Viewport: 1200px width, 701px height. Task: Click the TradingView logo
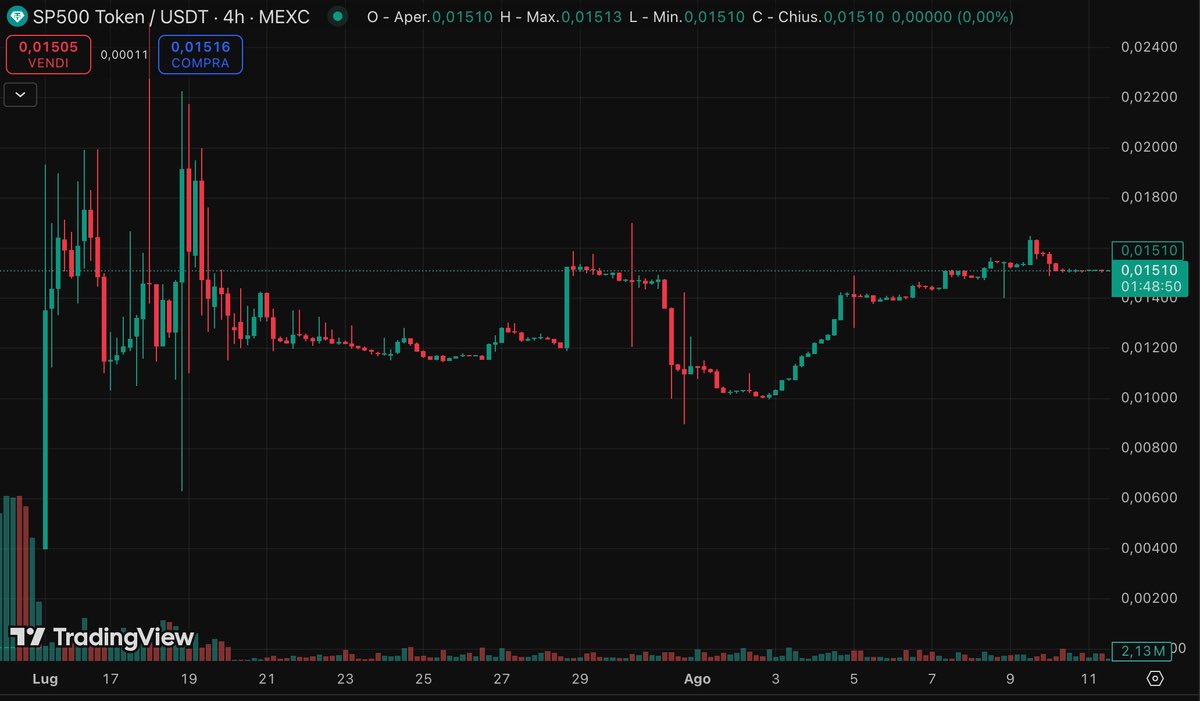pyautogui.click(x=102, y=637)
